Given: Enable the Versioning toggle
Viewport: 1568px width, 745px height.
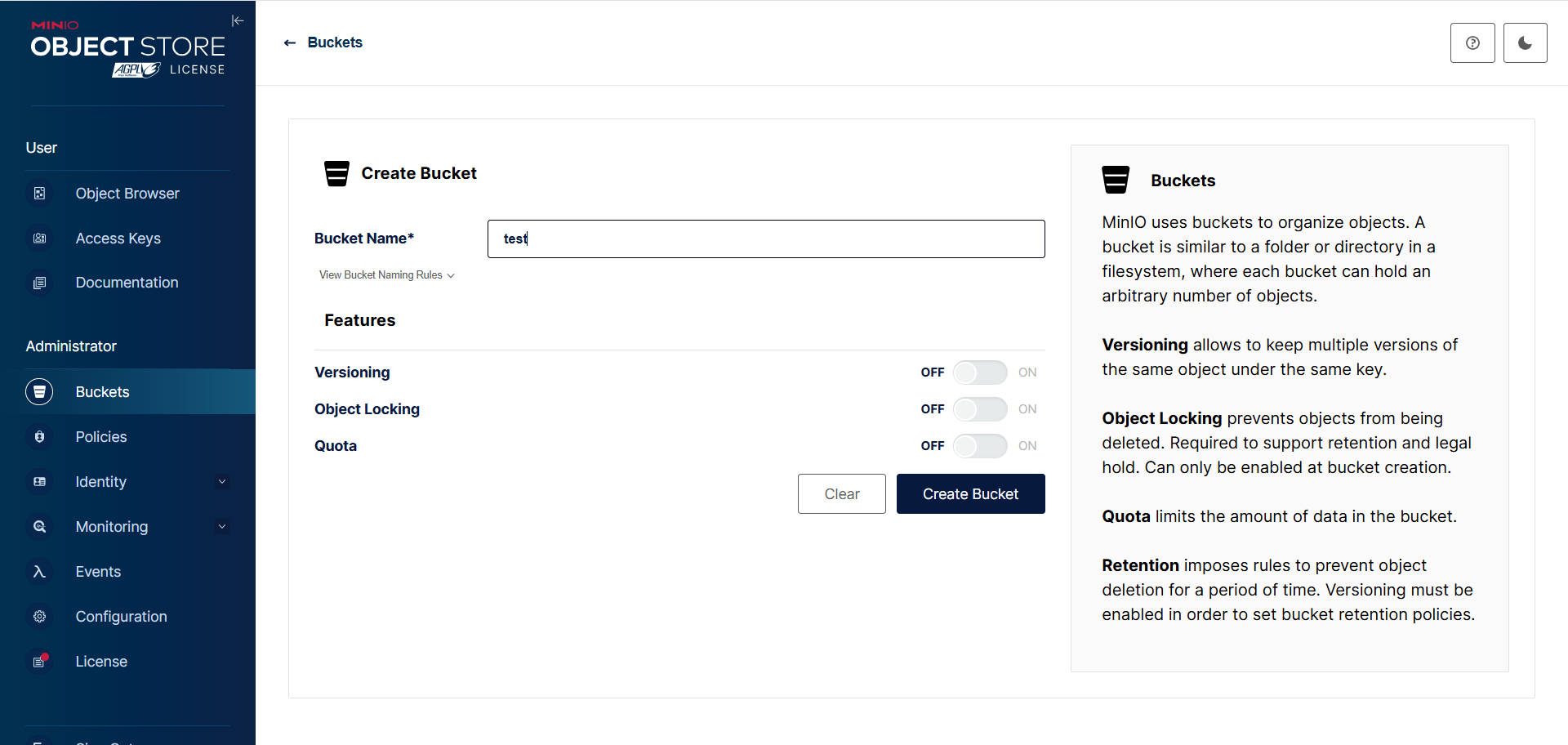Looking at the screenshot, I should coord(979,372).
